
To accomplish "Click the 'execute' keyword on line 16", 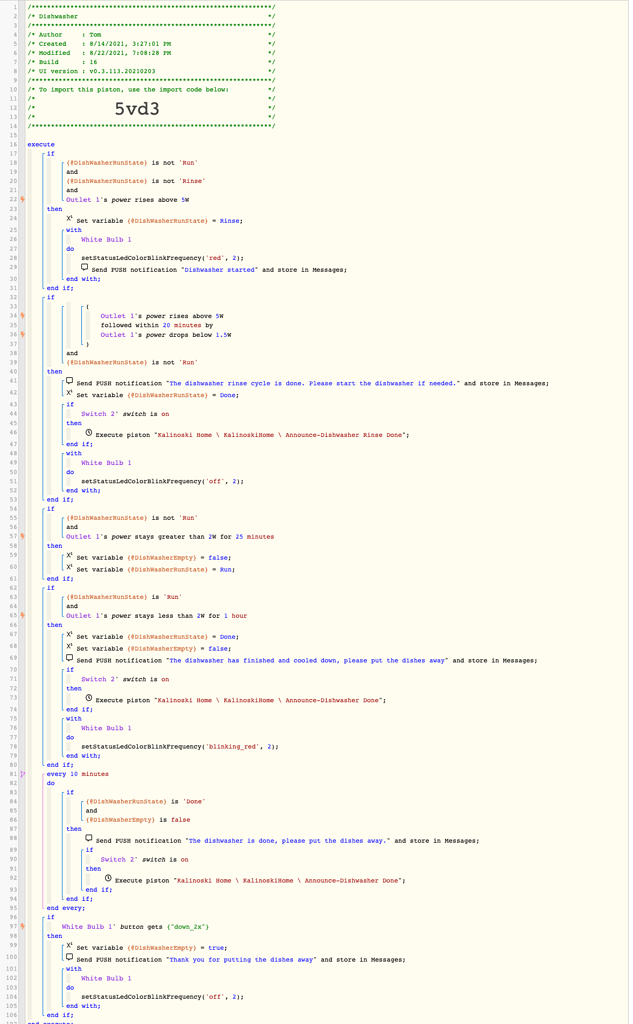I will click(x=41, y=144).
